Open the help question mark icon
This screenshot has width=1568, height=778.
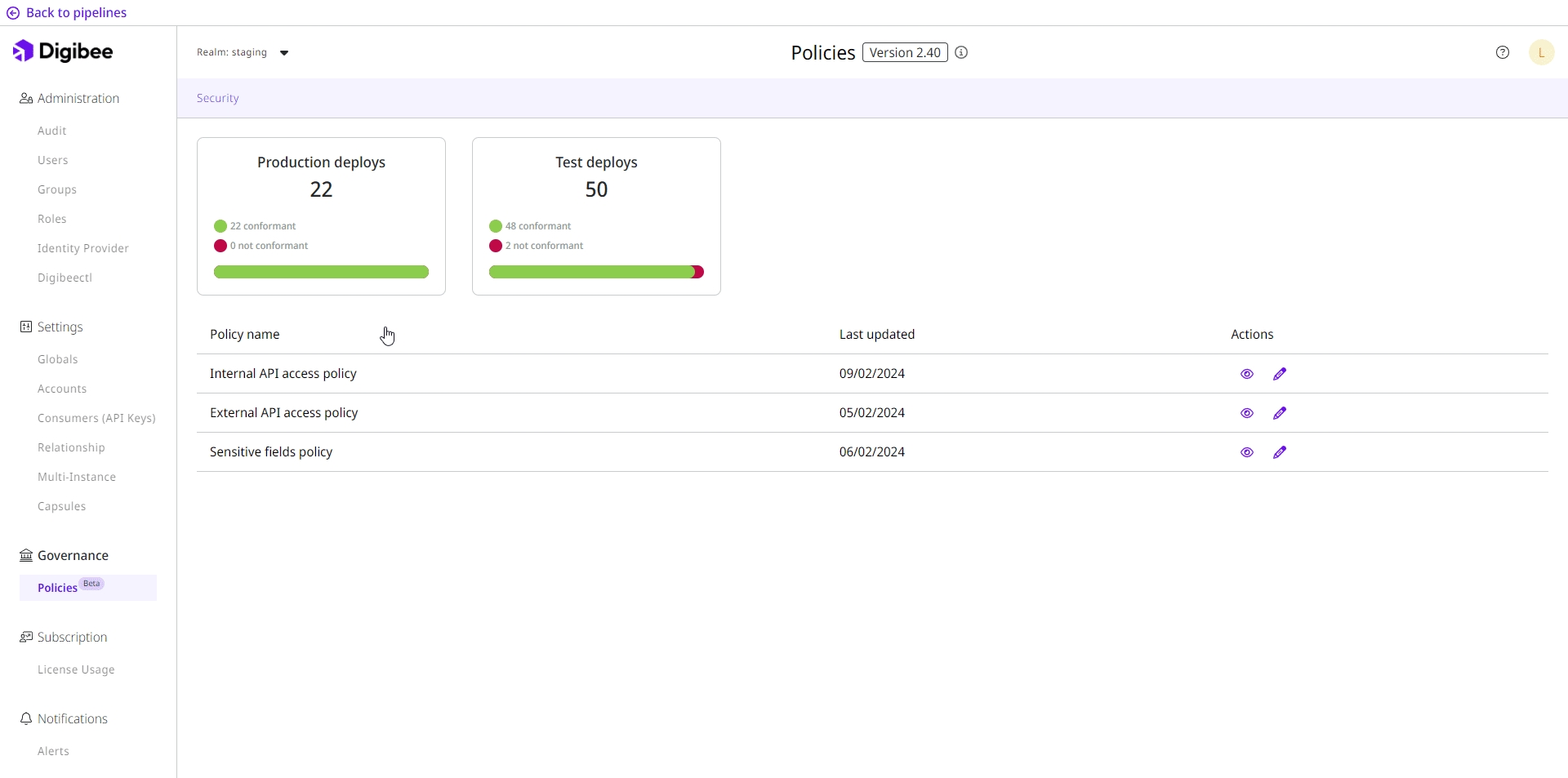(x=1503, y=52)
